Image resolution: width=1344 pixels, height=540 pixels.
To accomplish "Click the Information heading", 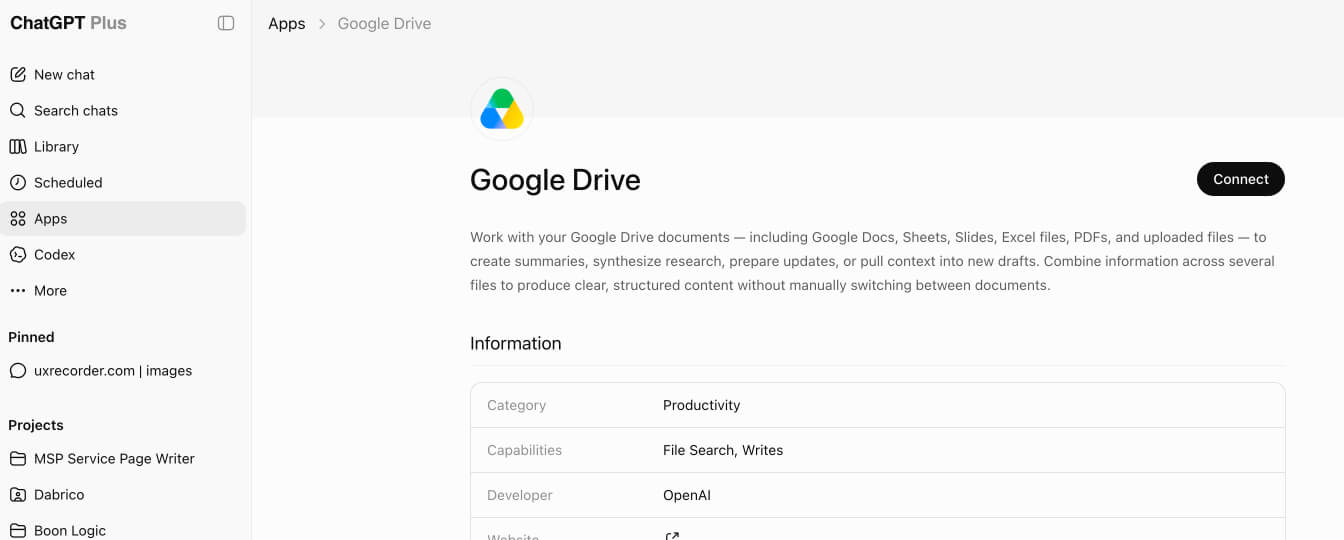I will tap(516, 343).
